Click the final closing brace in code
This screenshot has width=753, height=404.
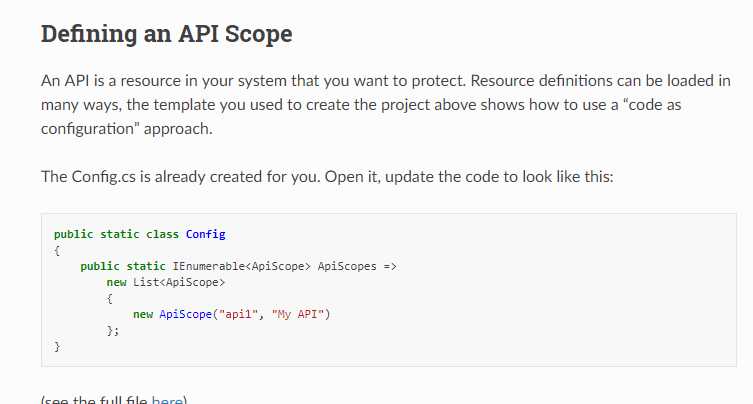tap(57, 346)
